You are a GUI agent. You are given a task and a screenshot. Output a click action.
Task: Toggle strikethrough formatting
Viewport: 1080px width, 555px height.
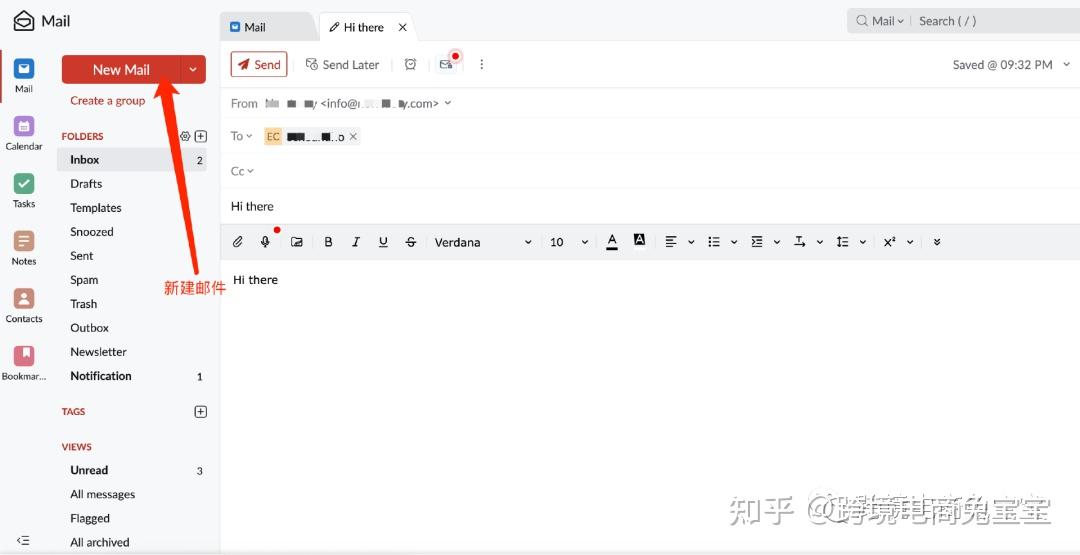[x=411, y=242]
